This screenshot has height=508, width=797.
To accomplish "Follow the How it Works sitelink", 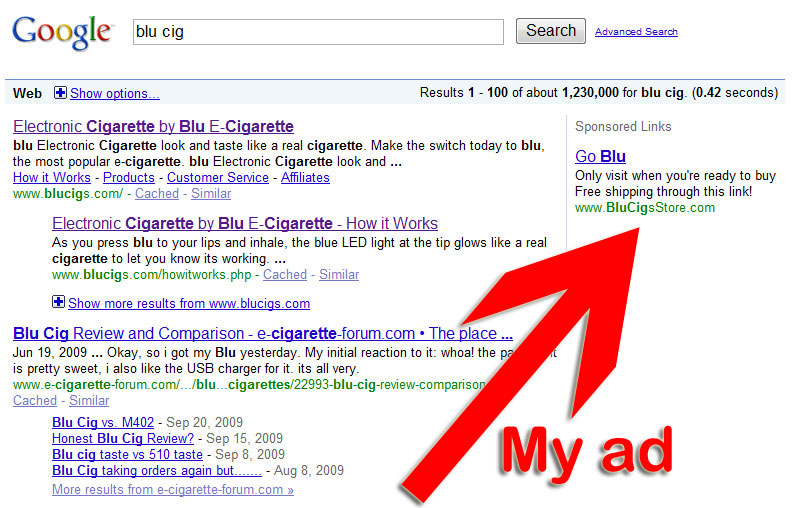I will coord(53,177).
